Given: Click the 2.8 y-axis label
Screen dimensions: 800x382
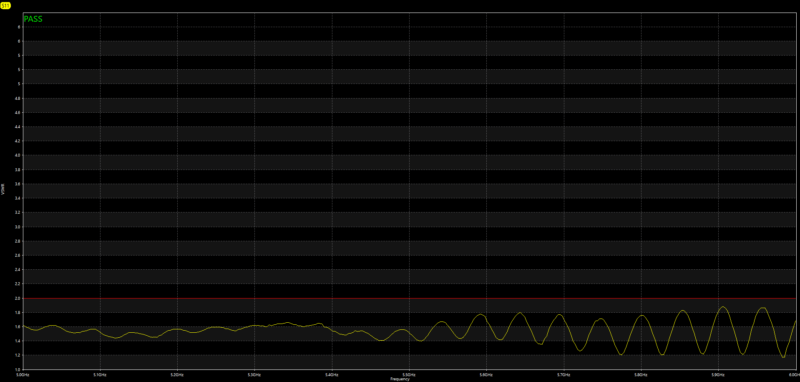Looking at the screenshot, I should tap(18, 241).
